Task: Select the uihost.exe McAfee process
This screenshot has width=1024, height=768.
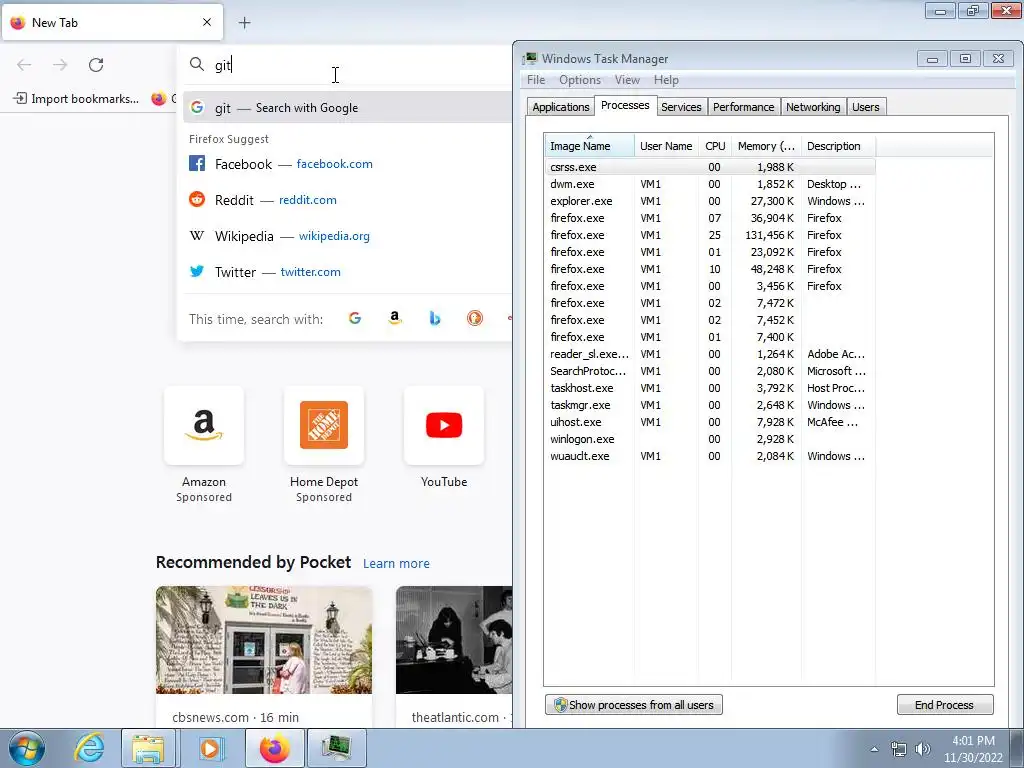Action: click(x=710, y=422)
